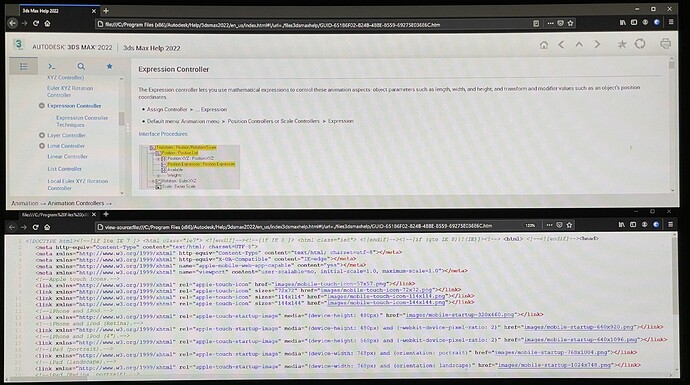Navigate to previous help topic arrow
The height and width of the screenshot is (385, 690).
(561, 44)
